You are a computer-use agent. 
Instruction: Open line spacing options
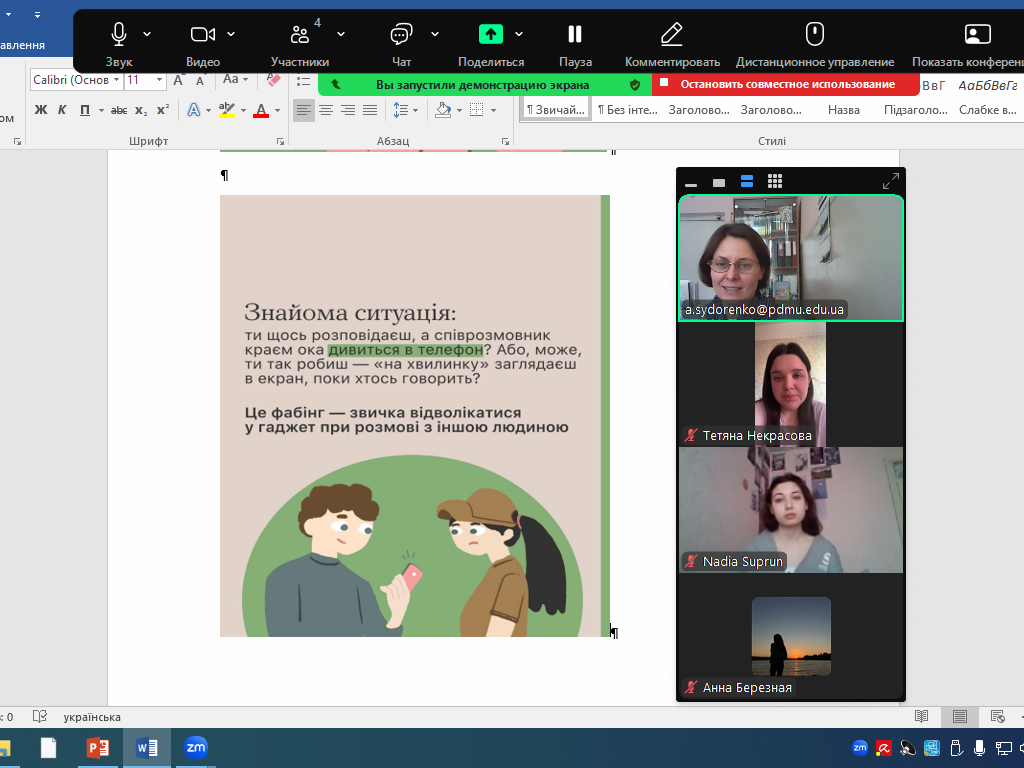point(405,110)
